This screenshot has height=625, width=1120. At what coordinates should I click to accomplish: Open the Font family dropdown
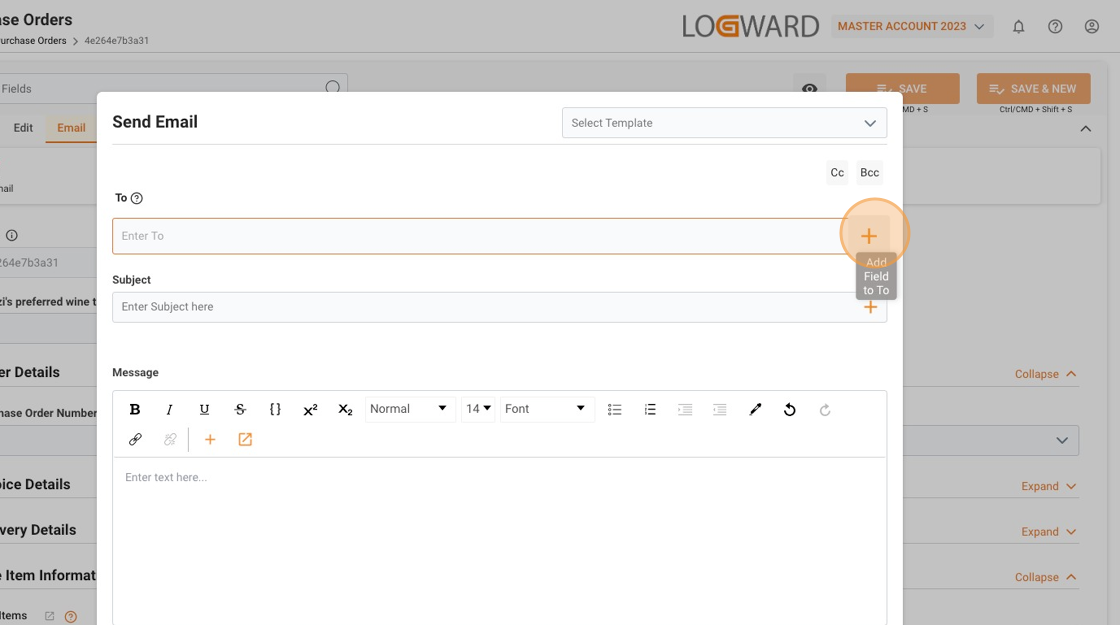click(x=546, y=409)
